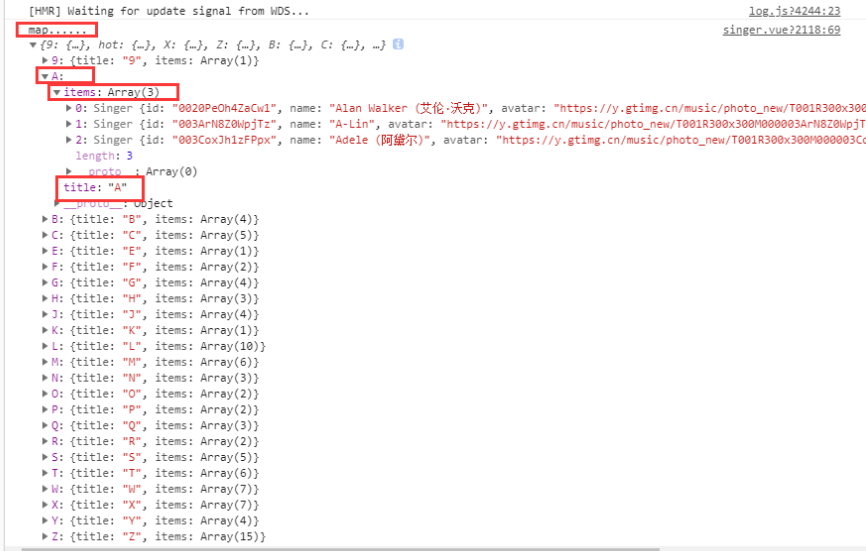Expand the Y key entry
This screenshot has height=551, width=866.
coord(45,521)
